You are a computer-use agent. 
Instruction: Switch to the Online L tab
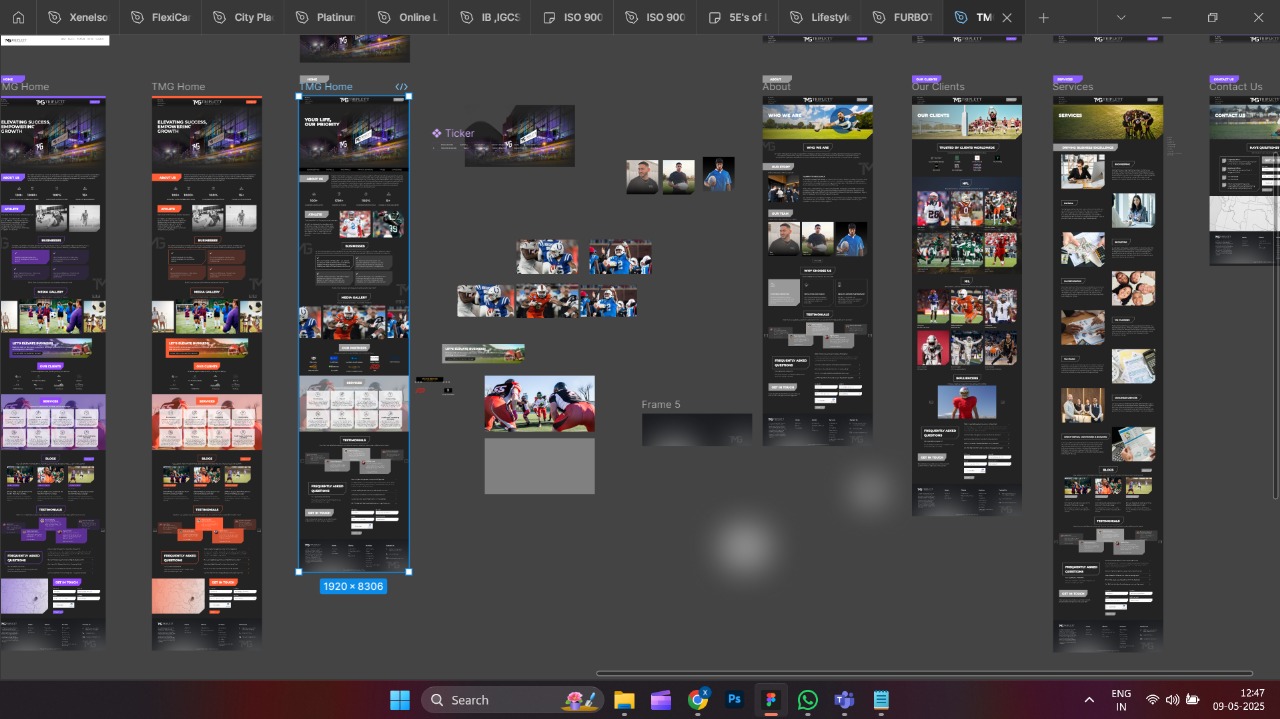tap(406, 17)
